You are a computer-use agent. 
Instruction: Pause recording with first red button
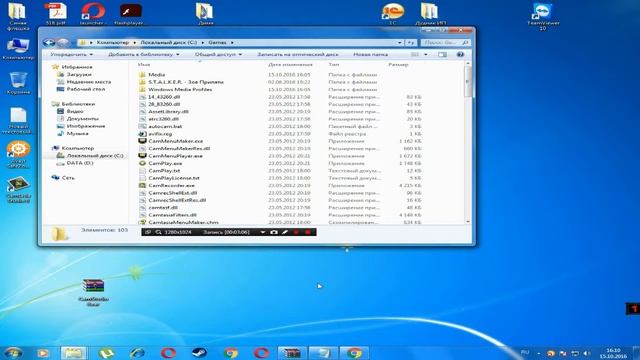[296, 232]
